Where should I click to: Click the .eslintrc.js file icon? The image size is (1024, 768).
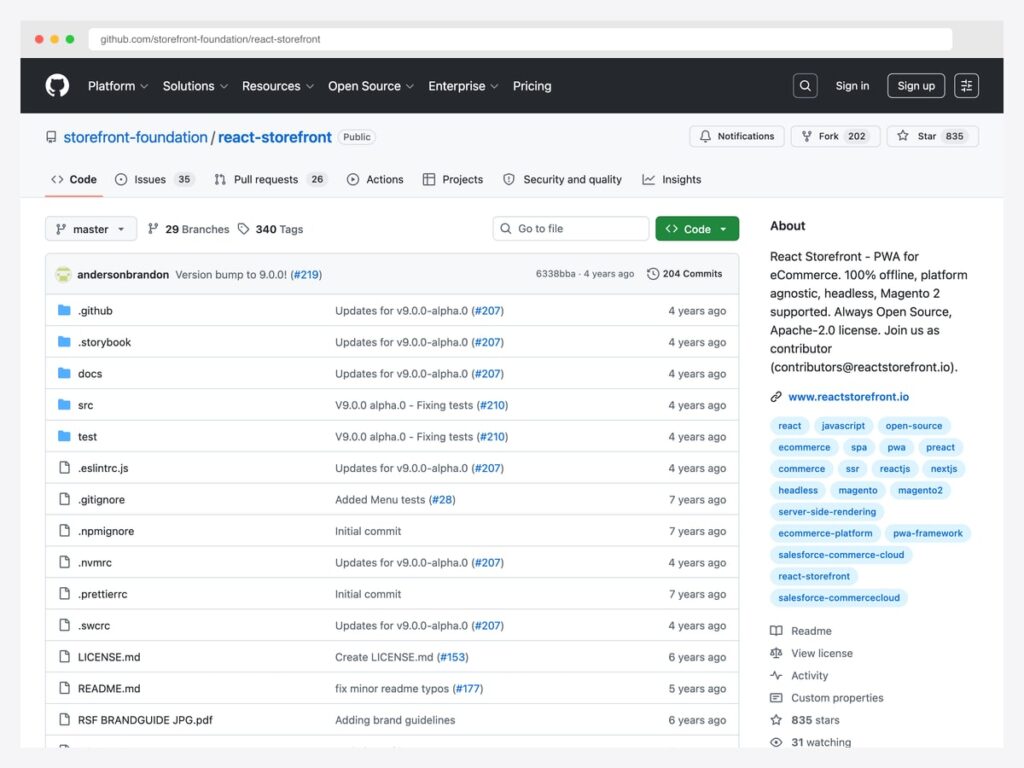(x=64, y=468)
